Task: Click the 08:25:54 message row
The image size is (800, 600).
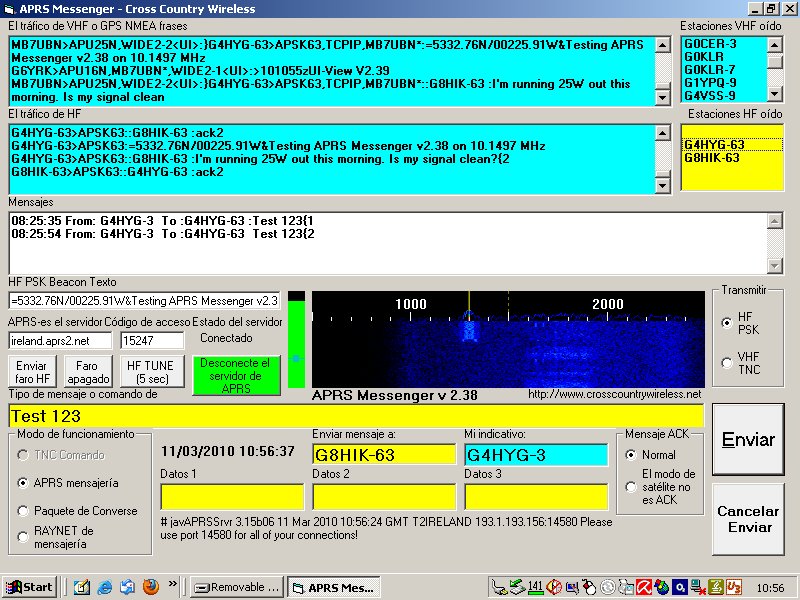Action: (162, 234)
